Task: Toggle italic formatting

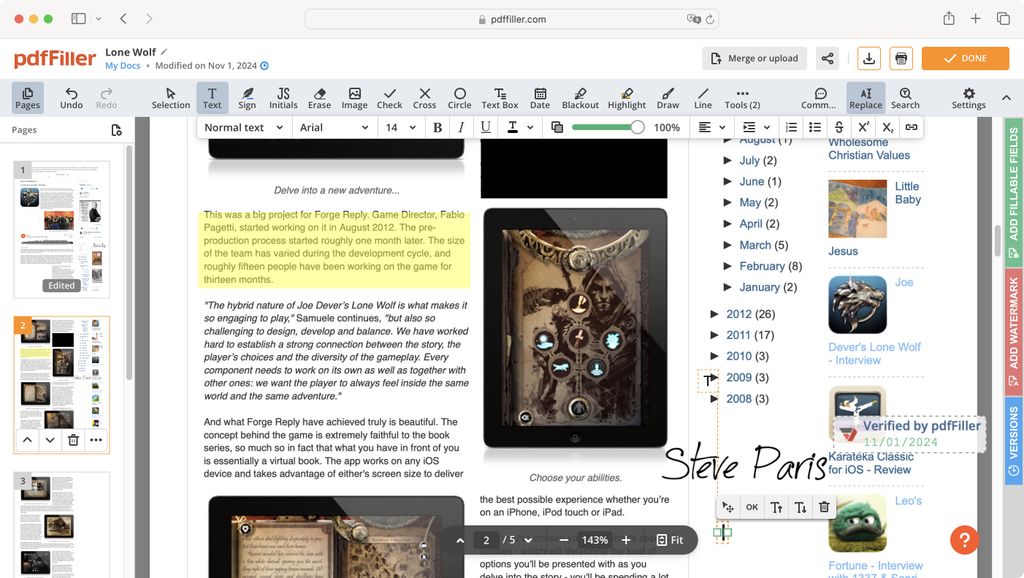Action: tap(461, 127)
